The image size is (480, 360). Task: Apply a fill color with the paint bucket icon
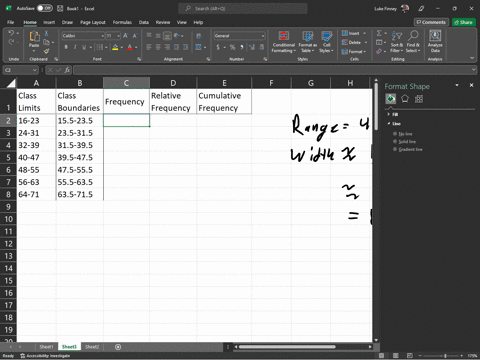pyautogui.click(x=115, y=47)
